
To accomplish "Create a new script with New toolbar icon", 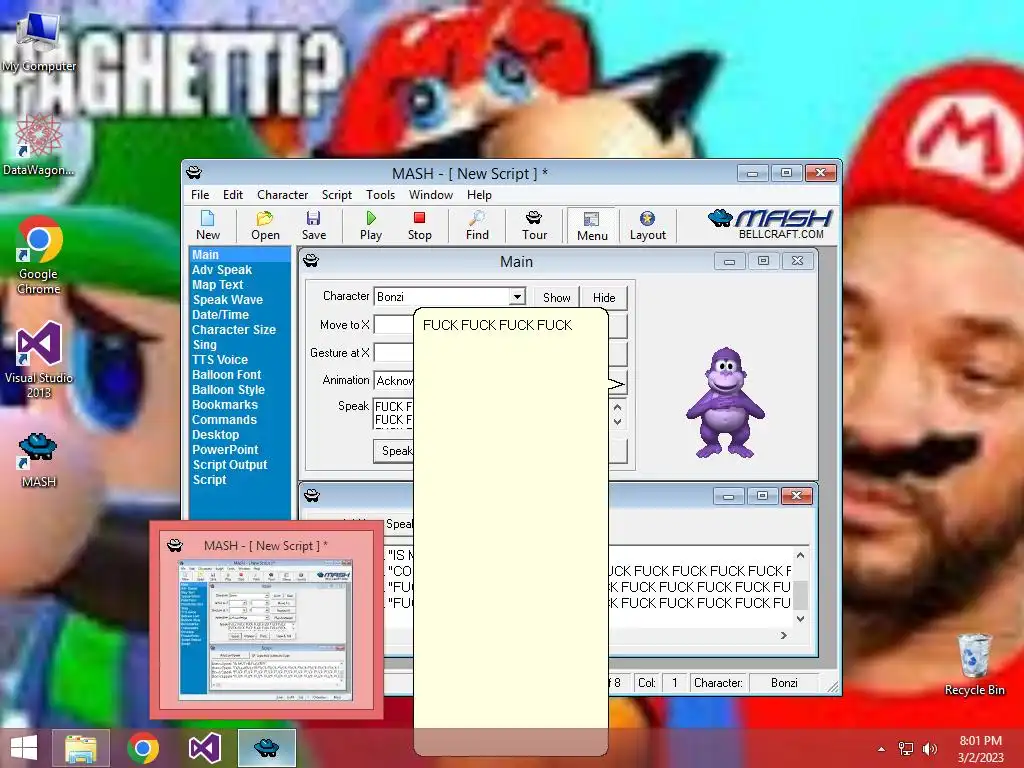I will 208,225.
